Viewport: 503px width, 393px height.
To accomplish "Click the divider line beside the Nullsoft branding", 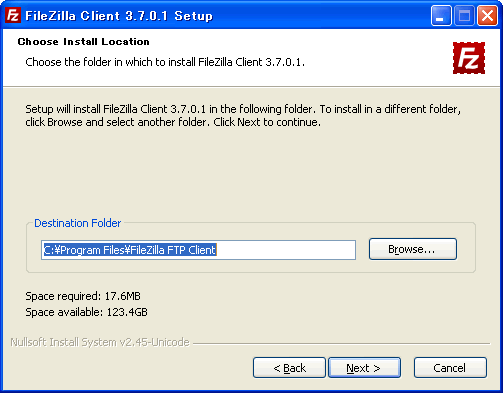I will [x=342, y=343].
